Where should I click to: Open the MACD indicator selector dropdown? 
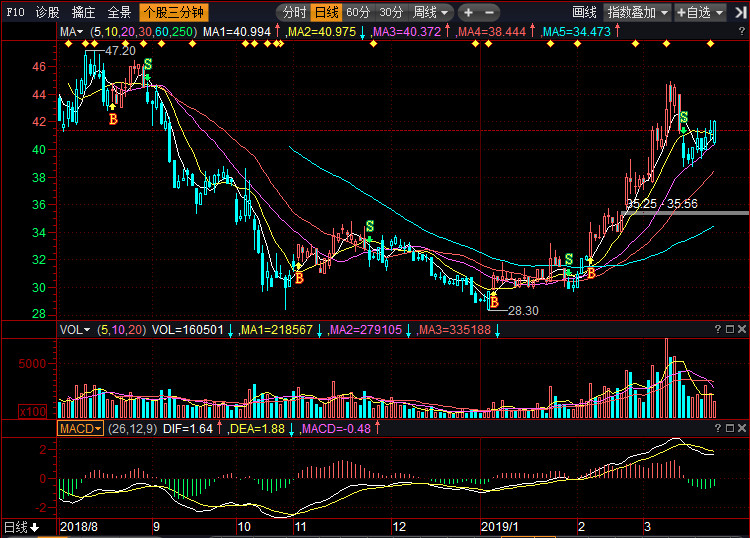(80, 428)
